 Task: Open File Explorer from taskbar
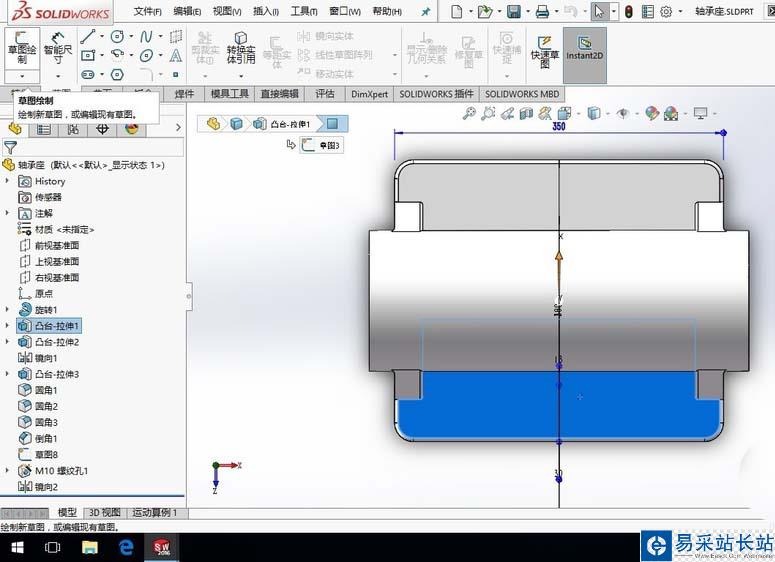coord(89,547)
